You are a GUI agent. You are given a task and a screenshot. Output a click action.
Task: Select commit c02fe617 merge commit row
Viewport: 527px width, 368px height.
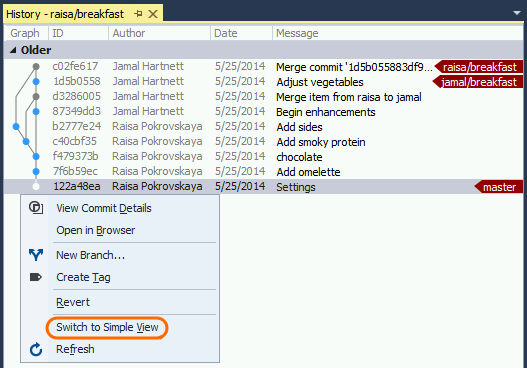tap(263, 67)
